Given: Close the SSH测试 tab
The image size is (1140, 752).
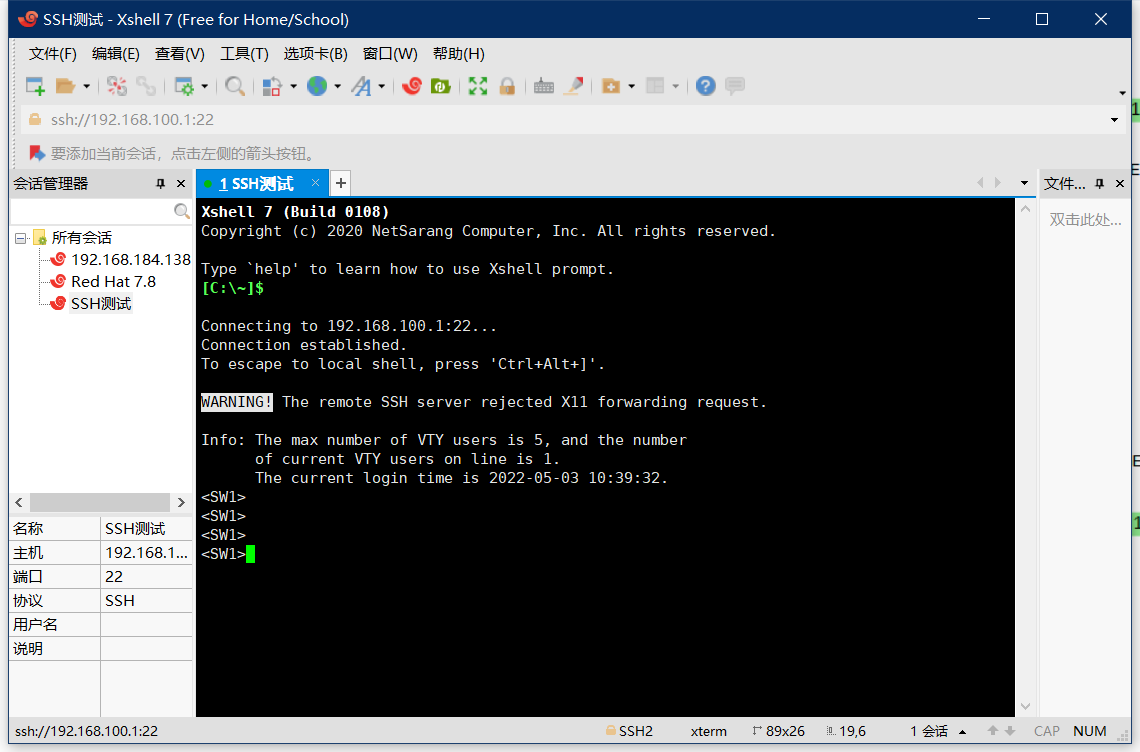Looking at the screenshot, I should (315, 183).
